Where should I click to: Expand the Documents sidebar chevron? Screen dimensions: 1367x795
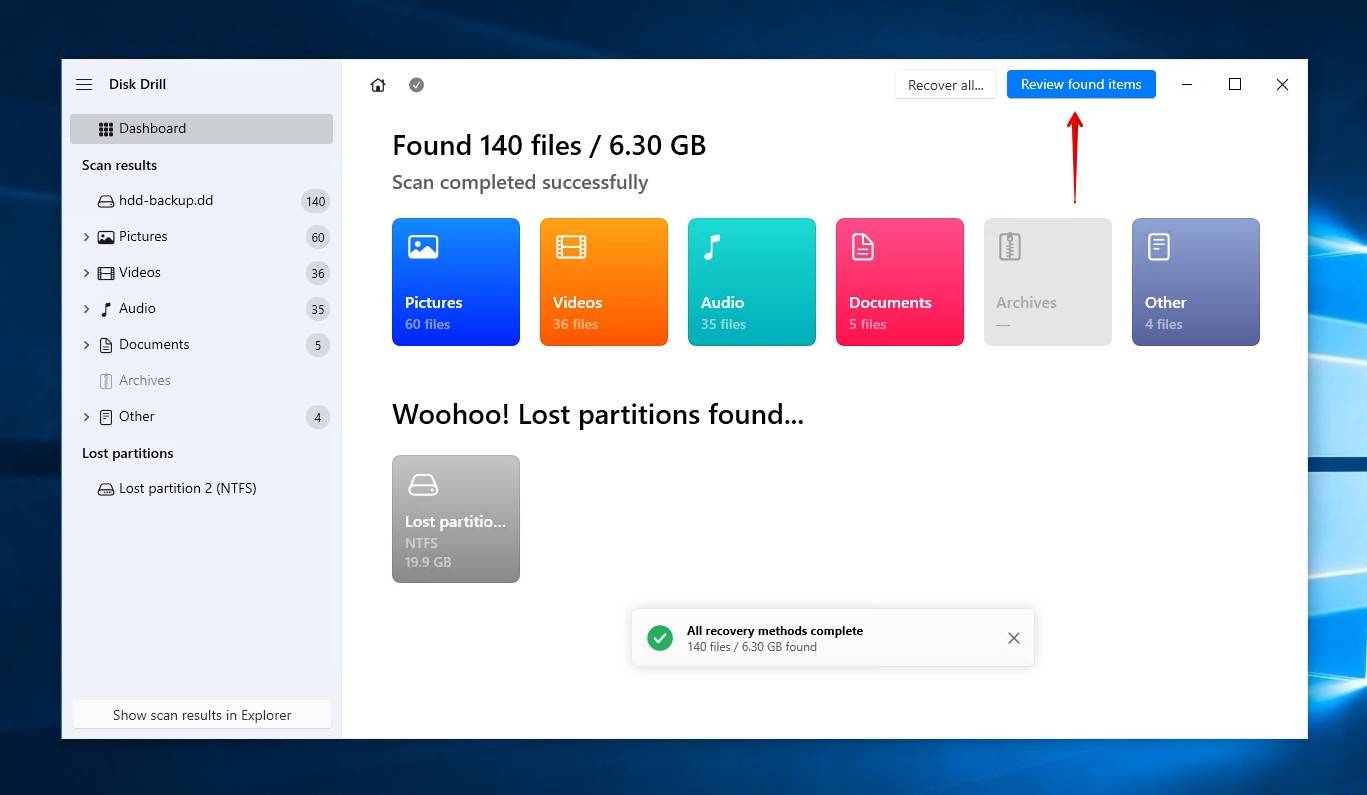tap(87, 345)
